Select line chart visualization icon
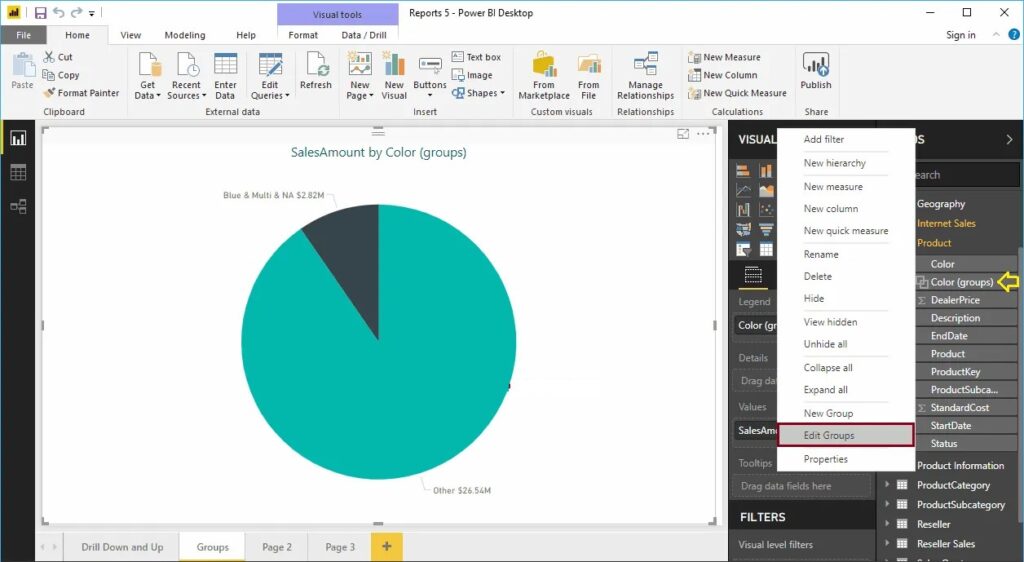This screenshot has width=1024, height=562. tap(743, 191)
